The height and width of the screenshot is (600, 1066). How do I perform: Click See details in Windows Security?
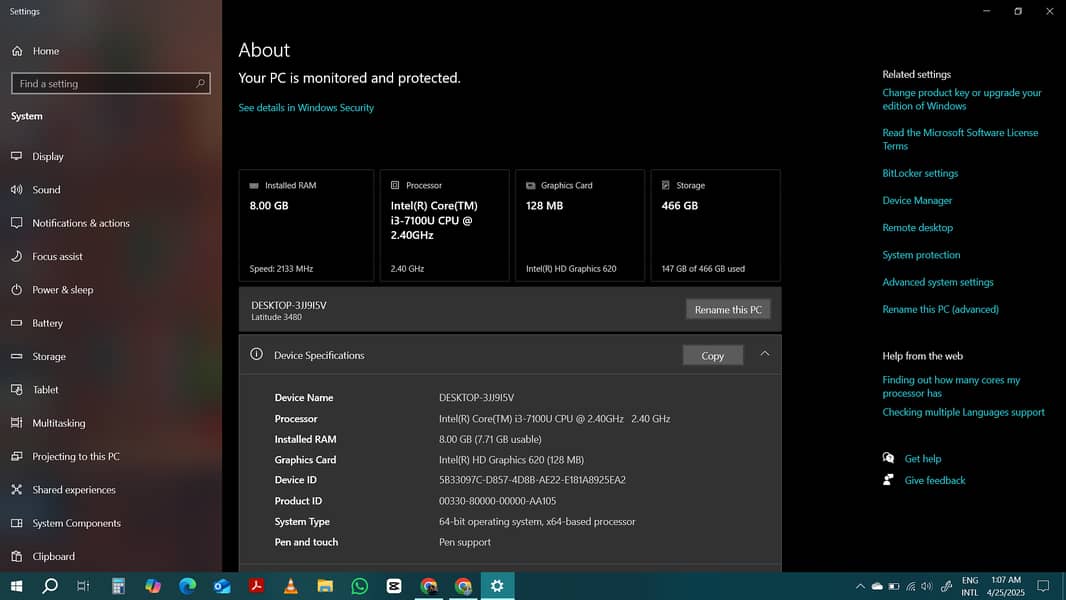coord(306,107)
